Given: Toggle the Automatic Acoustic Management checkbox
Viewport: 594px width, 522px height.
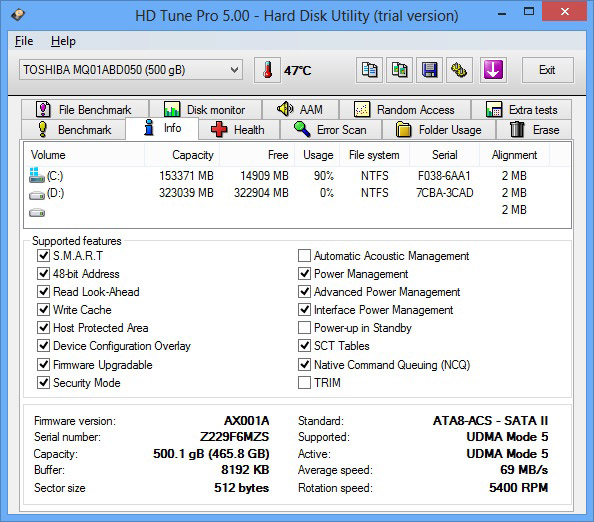Looking at the screenshot, I should coord(305,256).
